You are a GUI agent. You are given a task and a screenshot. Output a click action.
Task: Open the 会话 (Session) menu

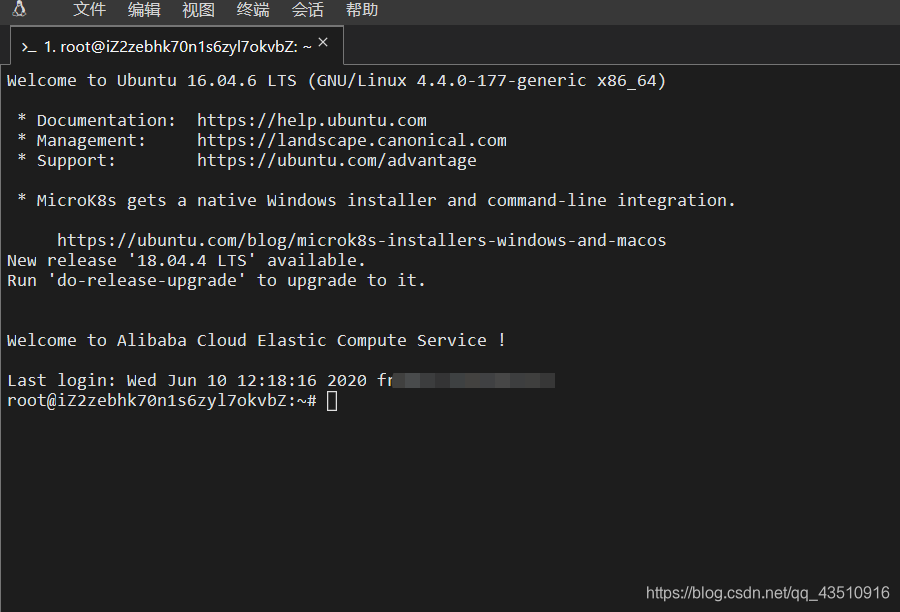(x=307, y=11)
